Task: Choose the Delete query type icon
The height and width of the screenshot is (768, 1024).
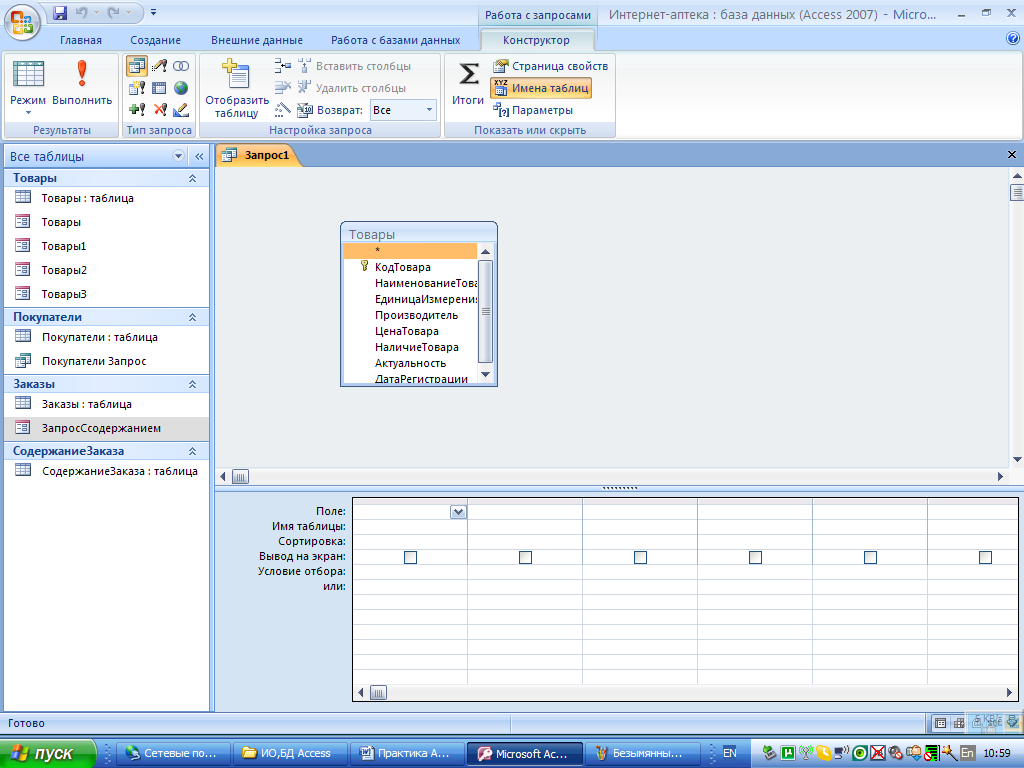Action: pyautogui.click(x=159, y=110)
